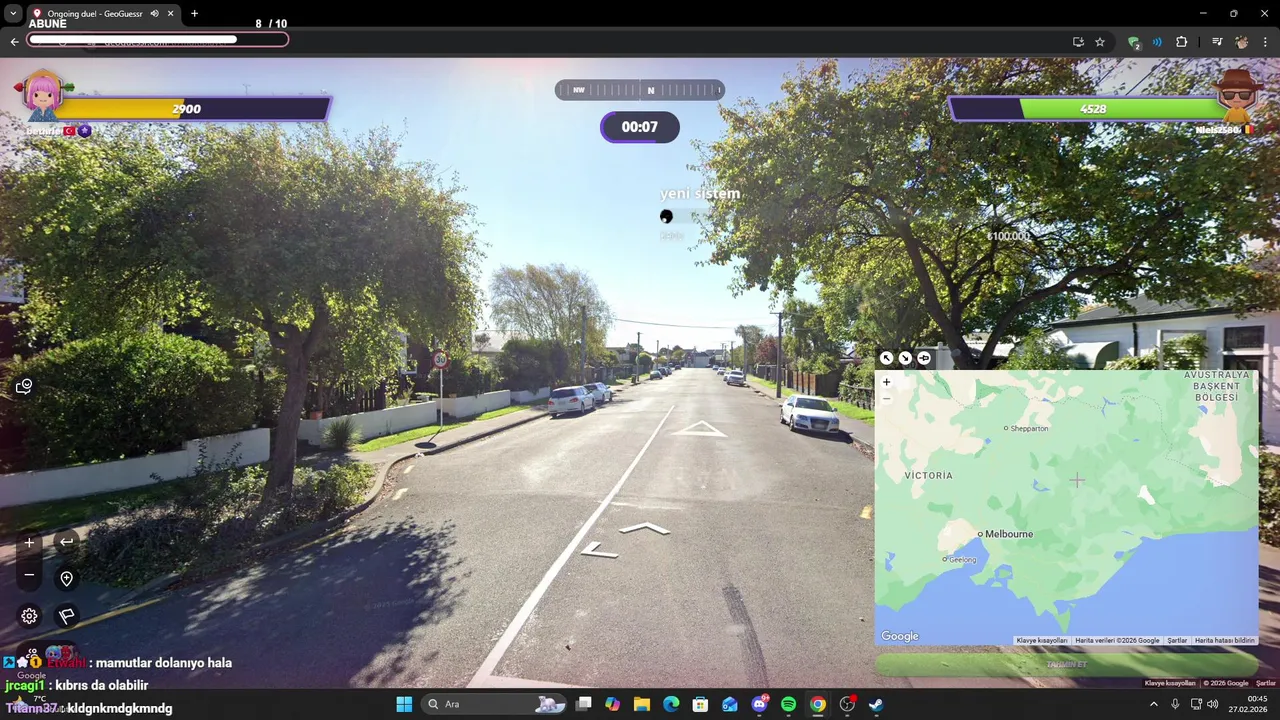
Task: Zoom in on the guess map
Action: (x=886, y=382)
